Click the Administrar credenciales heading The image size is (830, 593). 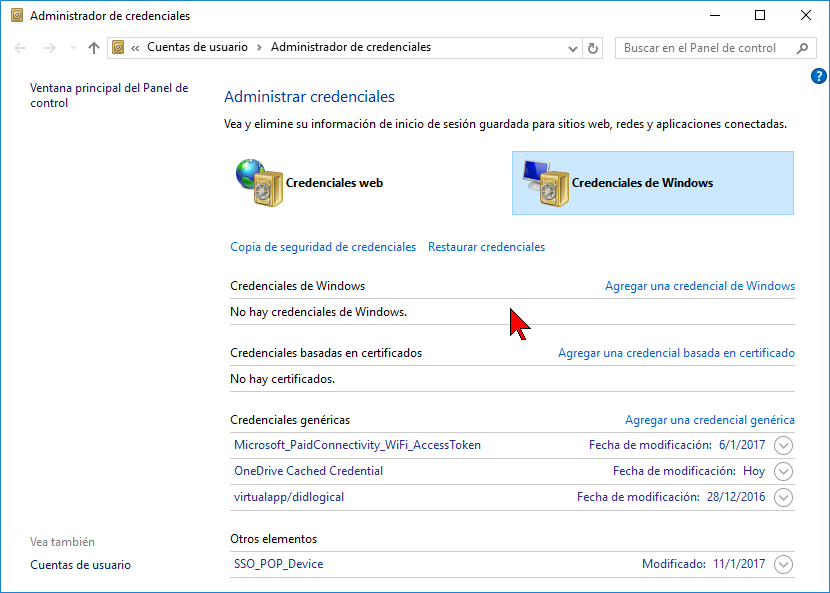(309, 96)
